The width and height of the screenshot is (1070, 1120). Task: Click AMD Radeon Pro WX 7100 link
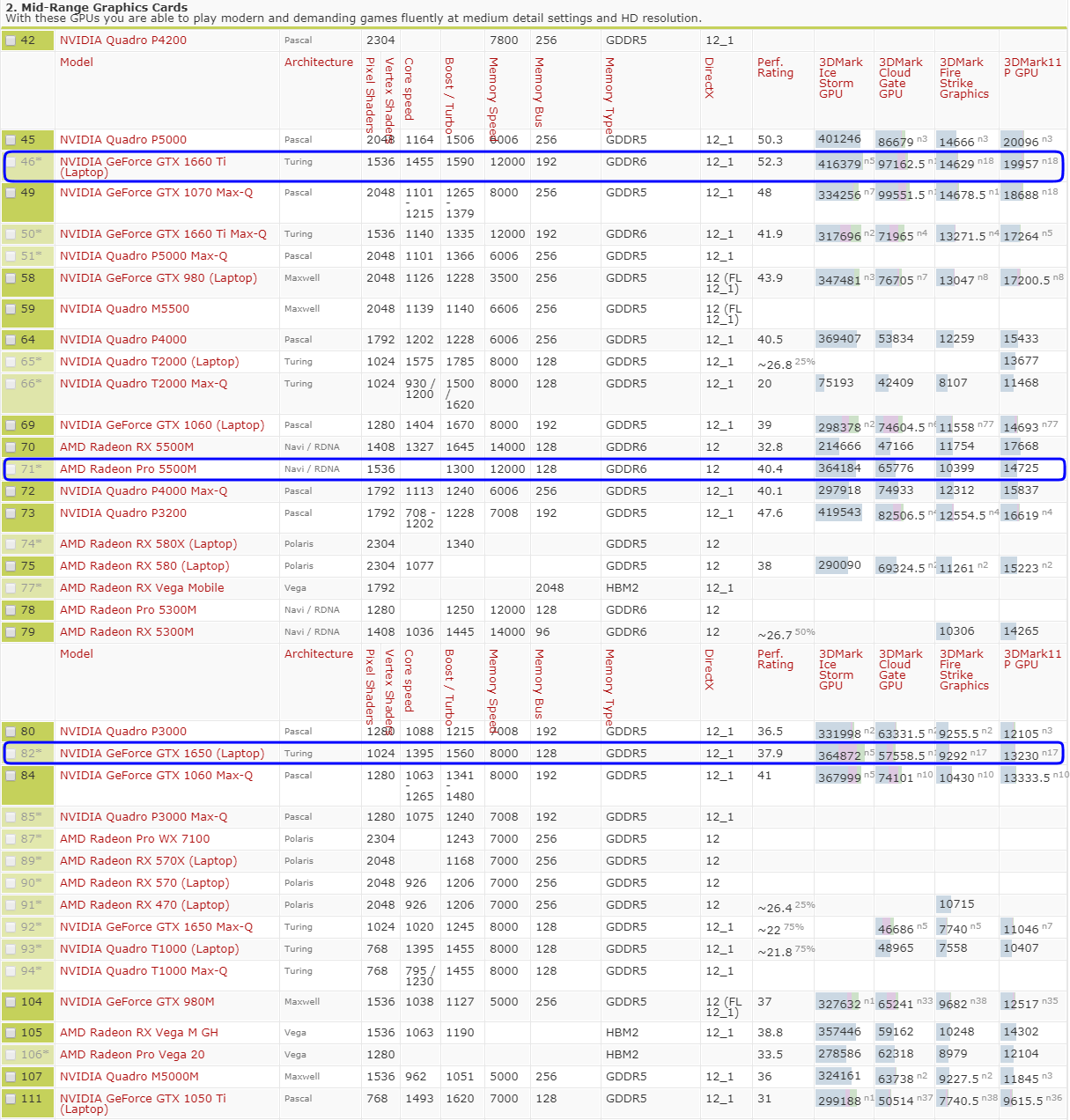(x=135, y=839)
